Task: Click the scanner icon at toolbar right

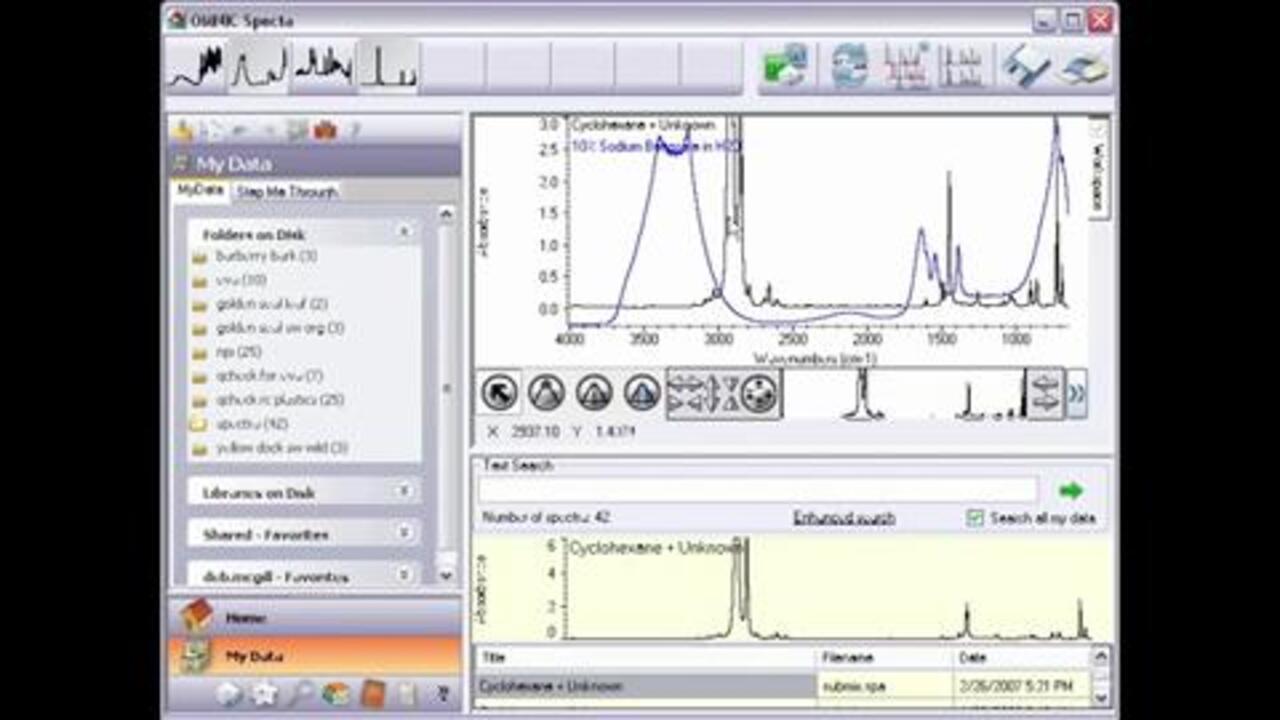Action: click(1085, 67)
